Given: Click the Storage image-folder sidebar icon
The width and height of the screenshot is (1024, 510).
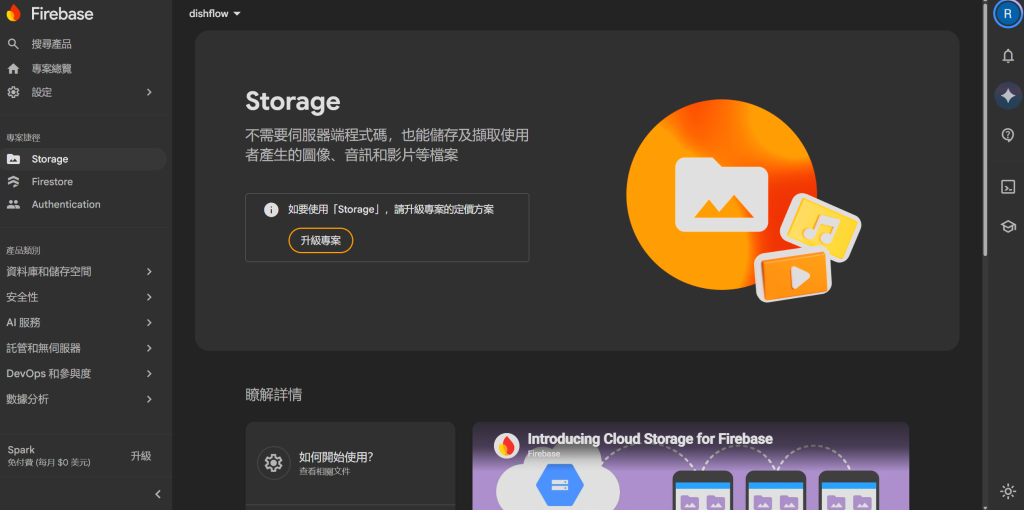Looking at the screenshot, I should (x=13, y=159).
